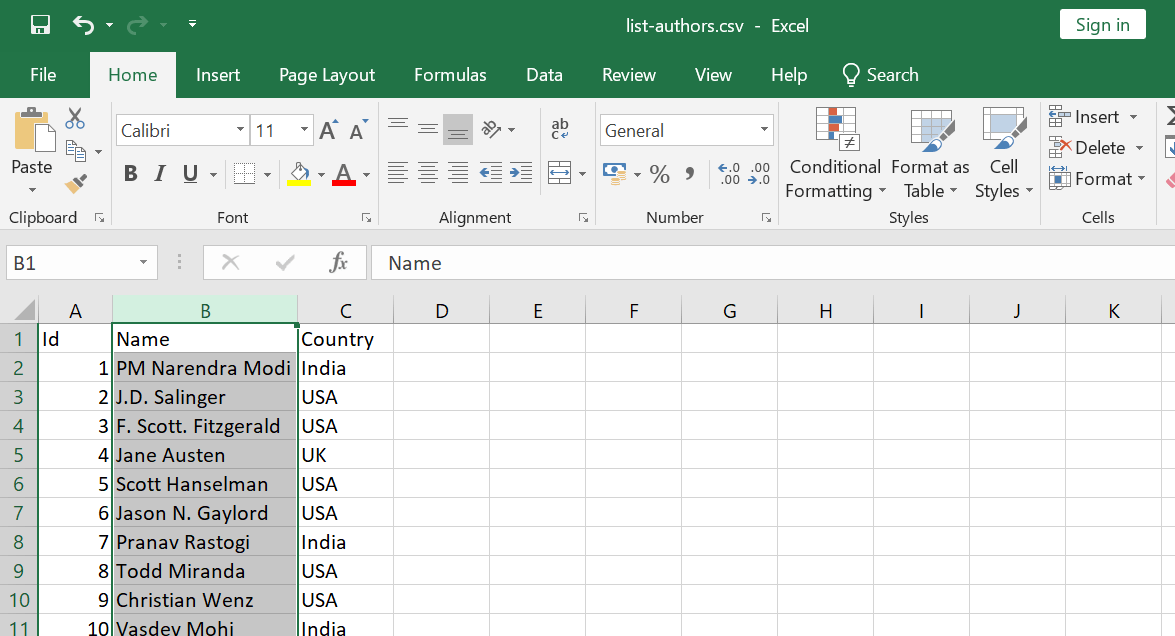Apply Strikethrough... select the Format Painter icon
The height and width of the screenshot is (636, 1175).
click(x=74, y=184)
